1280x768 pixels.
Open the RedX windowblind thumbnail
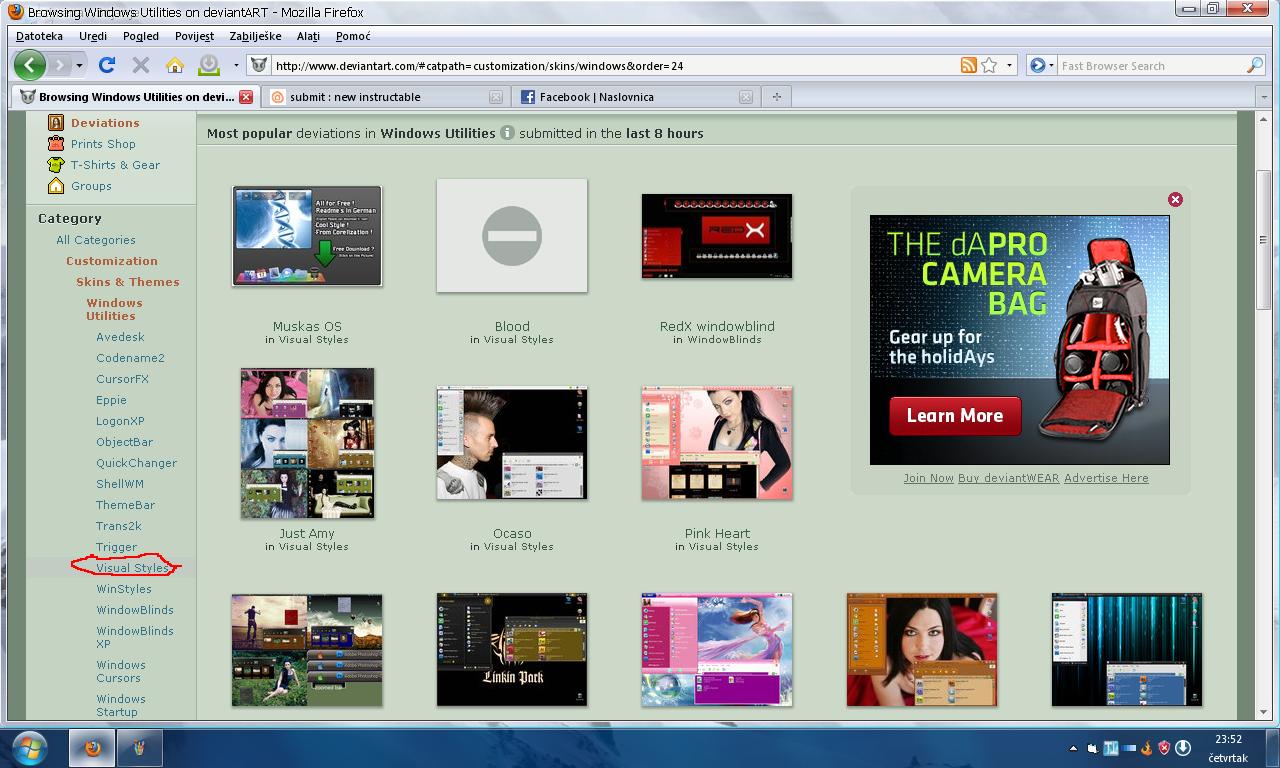[x=717, y=236]
